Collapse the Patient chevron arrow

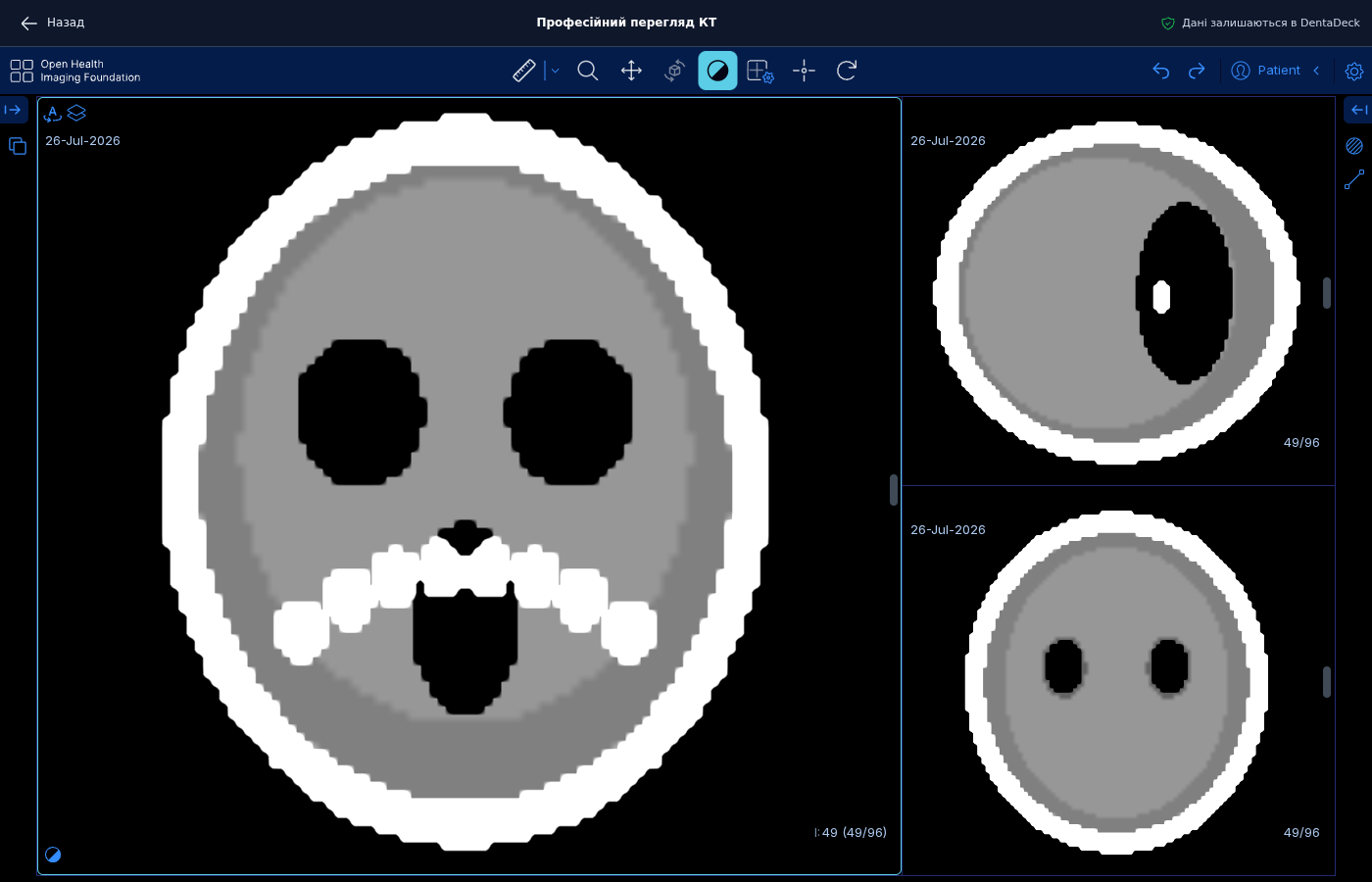[1316, 71]
